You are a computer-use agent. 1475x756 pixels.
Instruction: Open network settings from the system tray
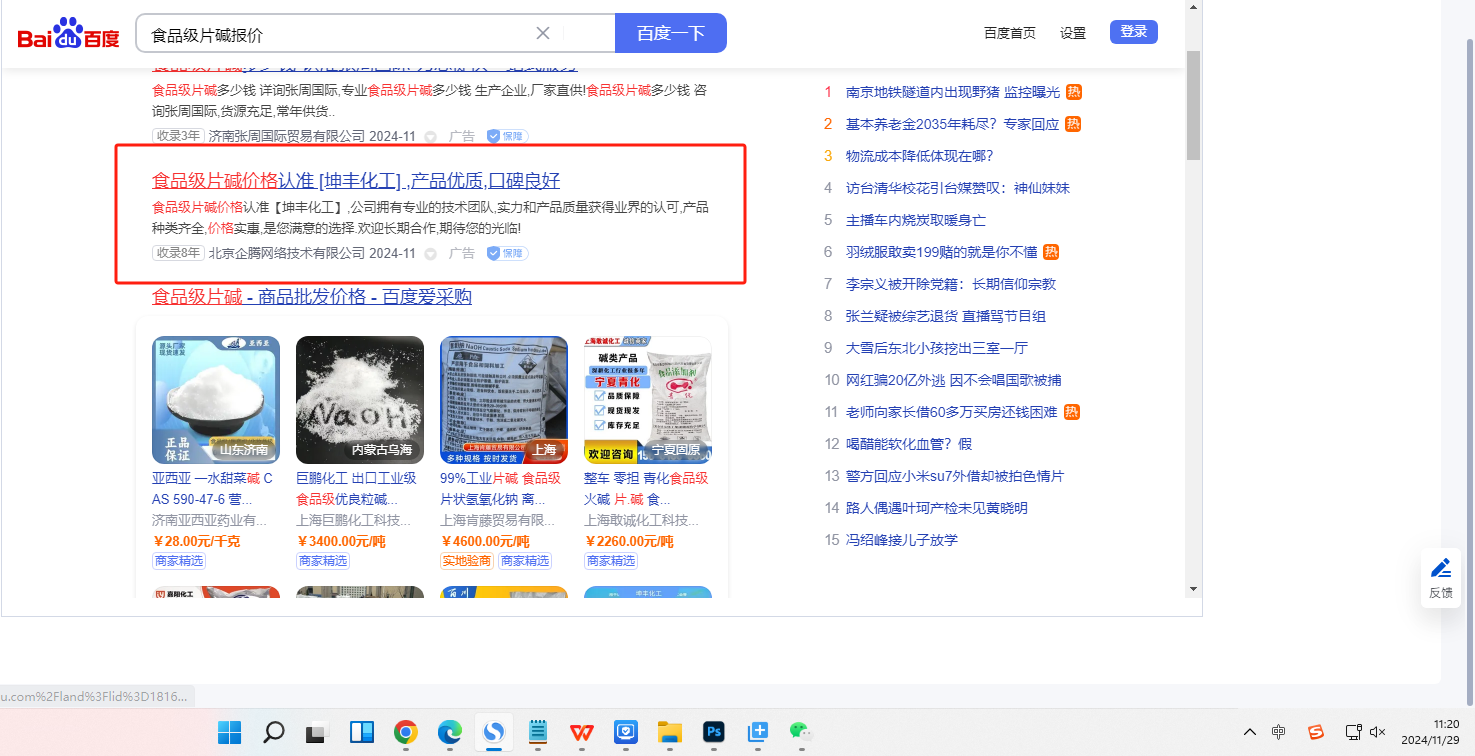pos(1353,732)
